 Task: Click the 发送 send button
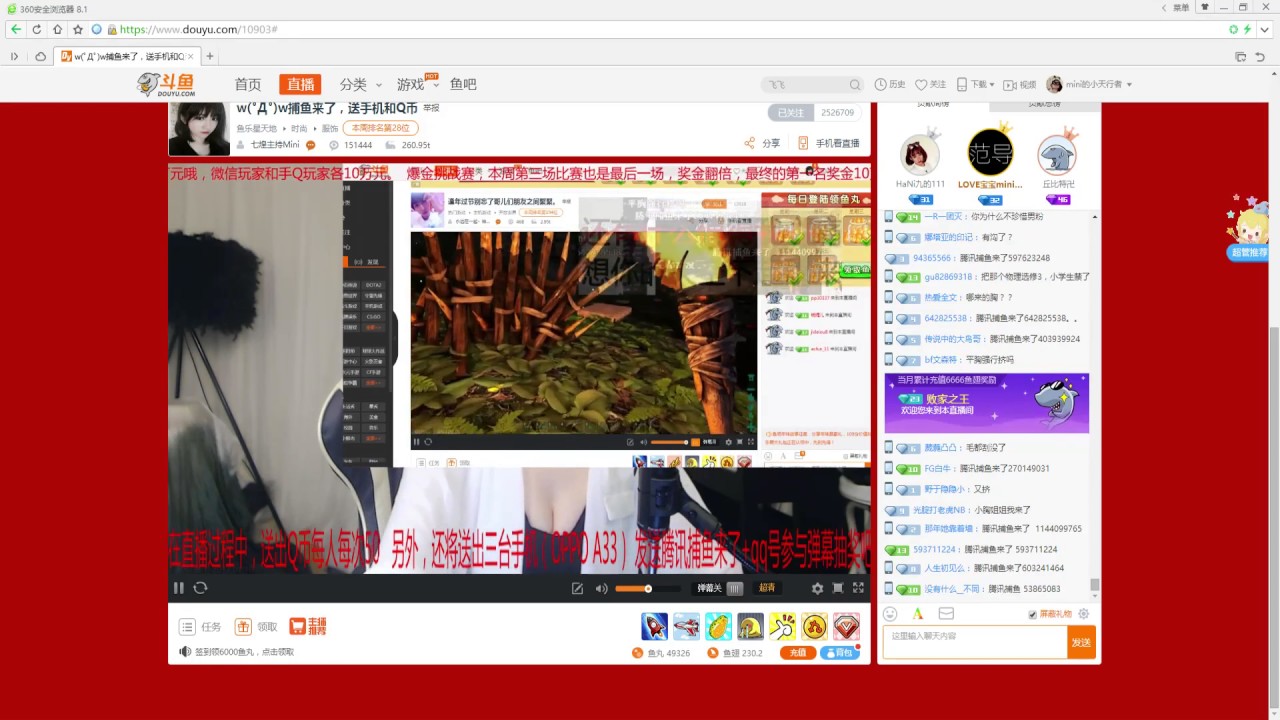coord(1081,642)
